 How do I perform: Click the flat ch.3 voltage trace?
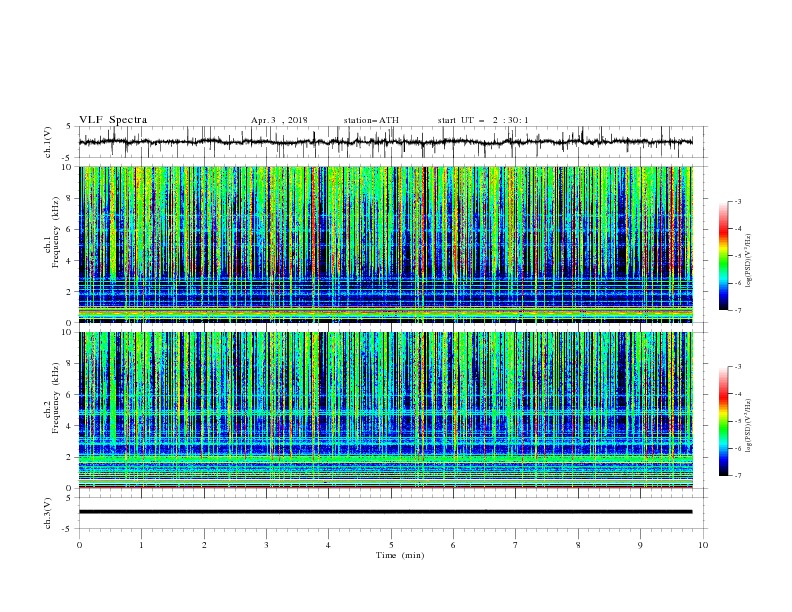pyautogui.click(x=385, y=512)
